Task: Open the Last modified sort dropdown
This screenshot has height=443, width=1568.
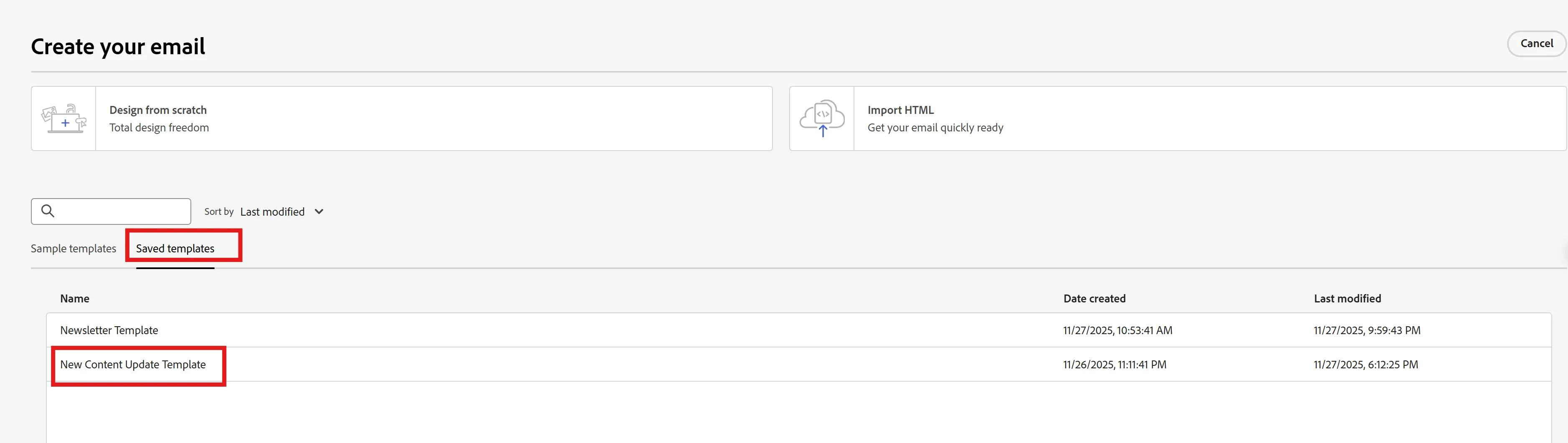Action: coord(282,211)
